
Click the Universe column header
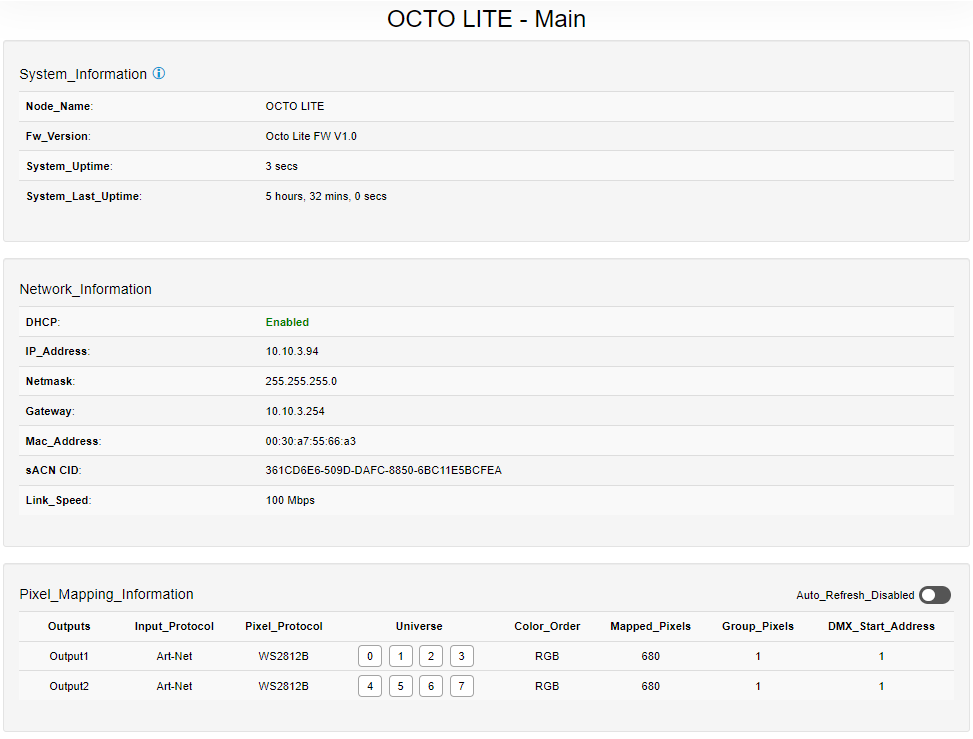click(419, 626)
